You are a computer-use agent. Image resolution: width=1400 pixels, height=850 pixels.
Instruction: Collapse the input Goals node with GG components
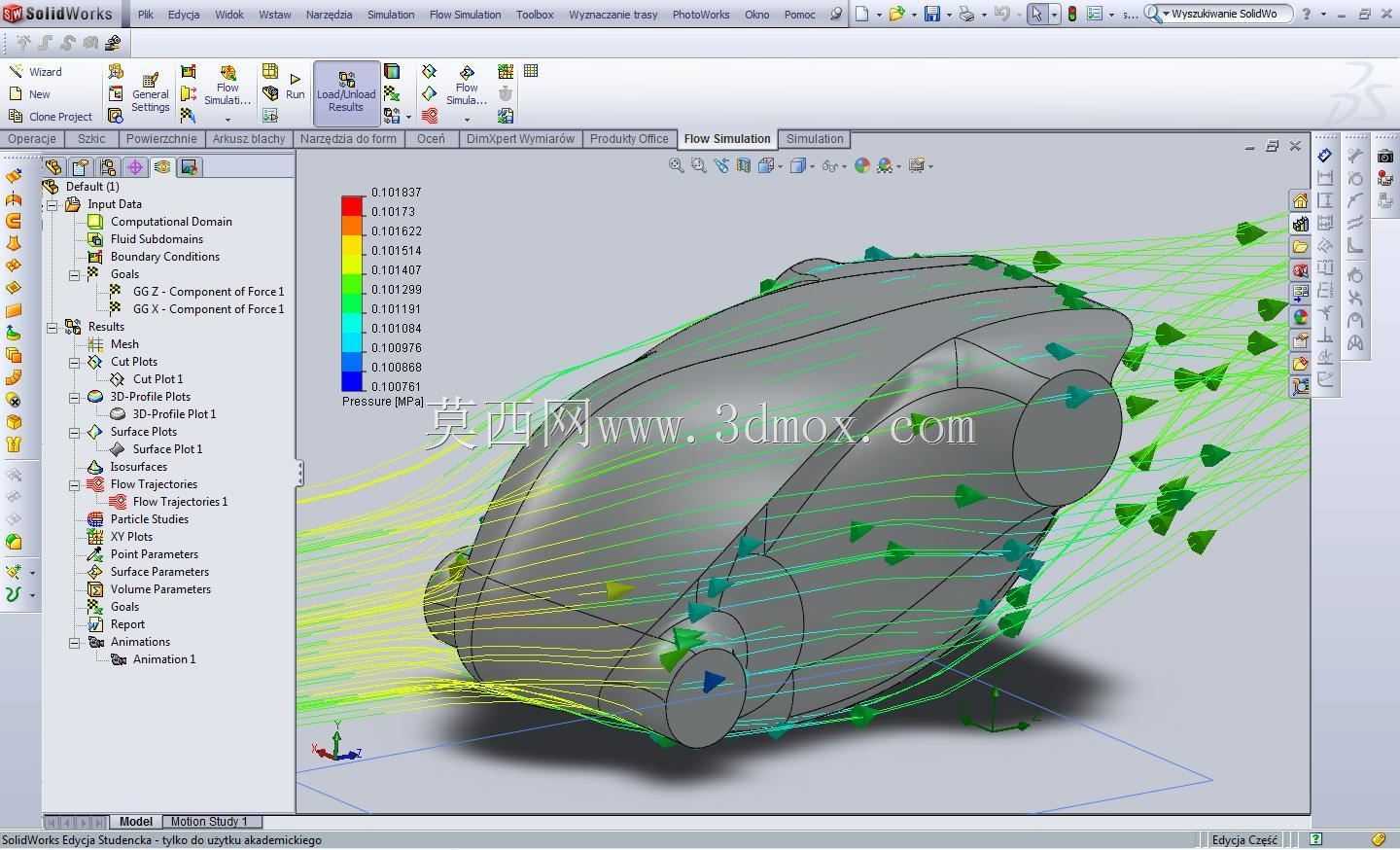(x=74, y=274)
